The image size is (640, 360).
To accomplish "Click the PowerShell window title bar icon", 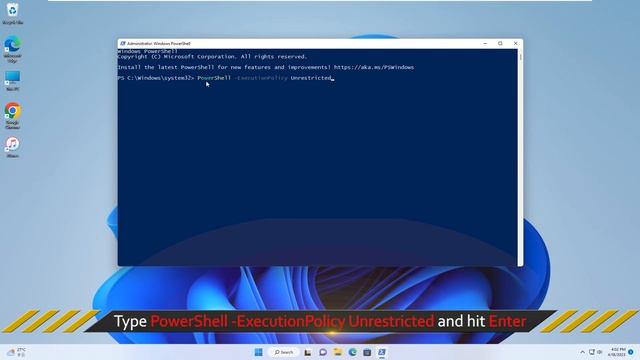I will (122, 43).
